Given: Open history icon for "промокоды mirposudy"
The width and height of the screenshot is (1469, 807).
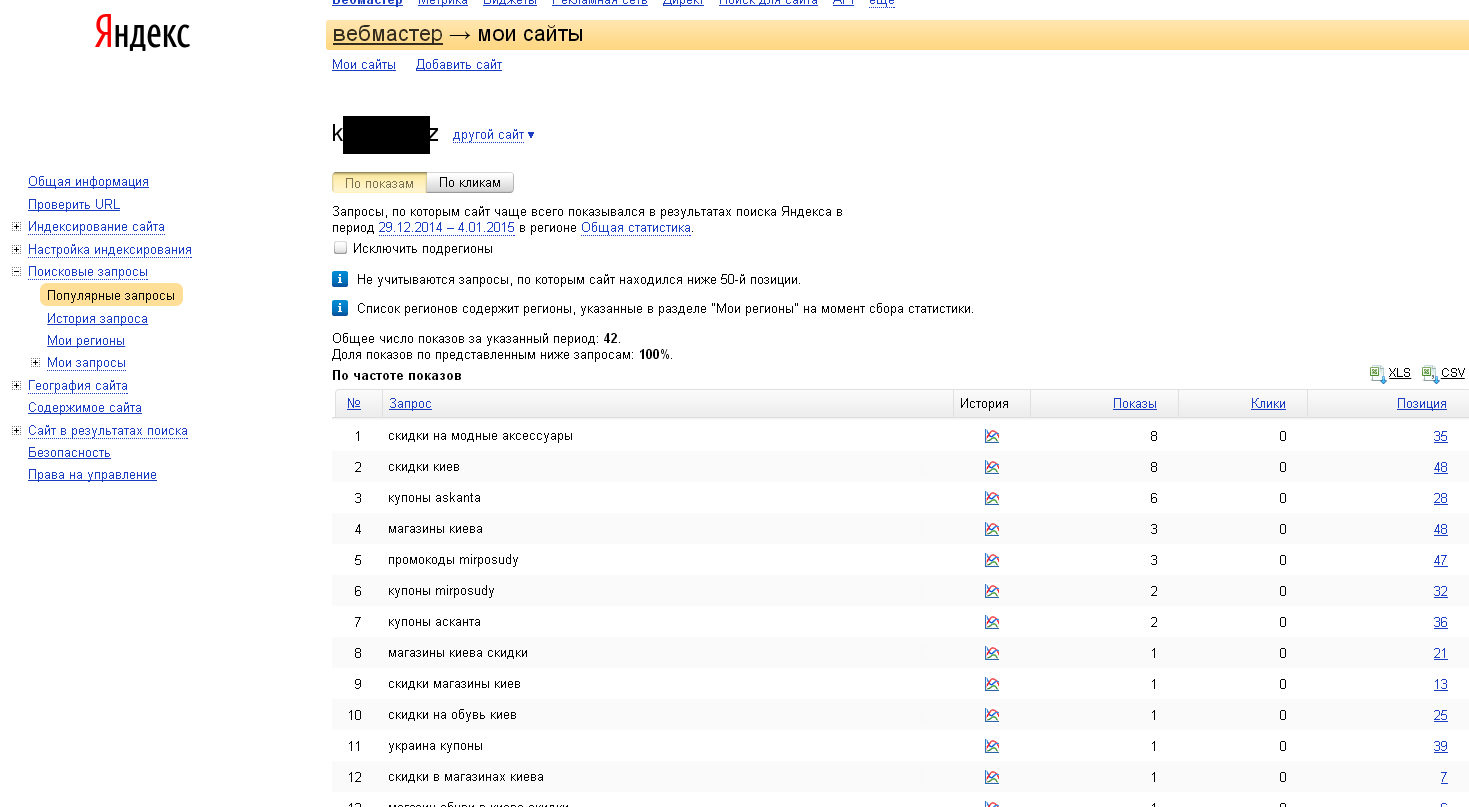Looking at the screenshot, I should pyautogui.click(x=992, y=560).
